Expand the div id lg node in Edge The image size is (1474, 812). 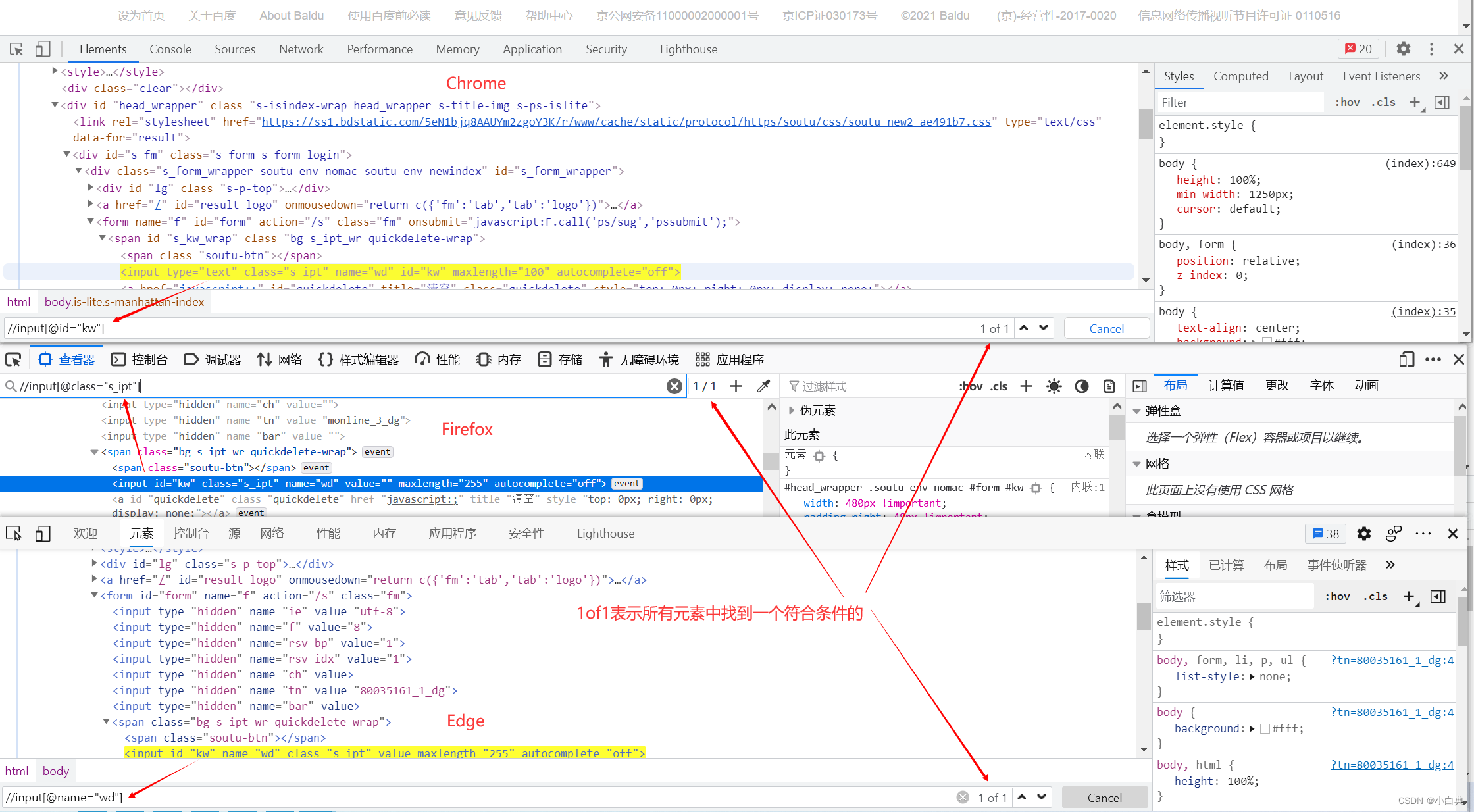[95, 563]
